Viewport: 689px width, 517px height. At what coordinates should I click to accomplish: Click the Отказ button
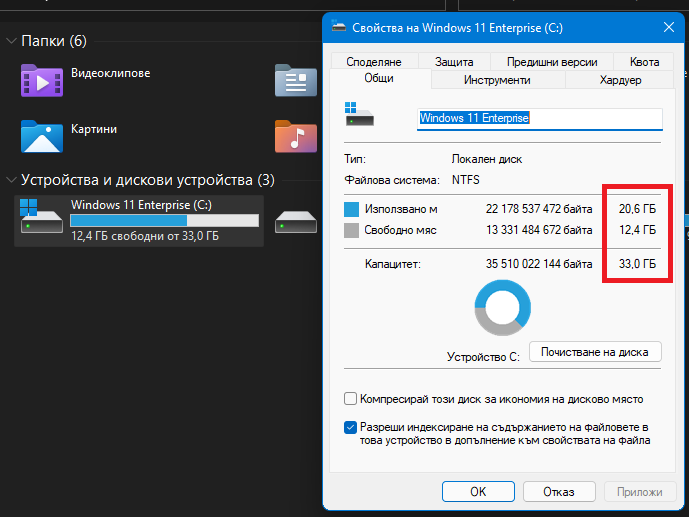(x=559, y=492)
